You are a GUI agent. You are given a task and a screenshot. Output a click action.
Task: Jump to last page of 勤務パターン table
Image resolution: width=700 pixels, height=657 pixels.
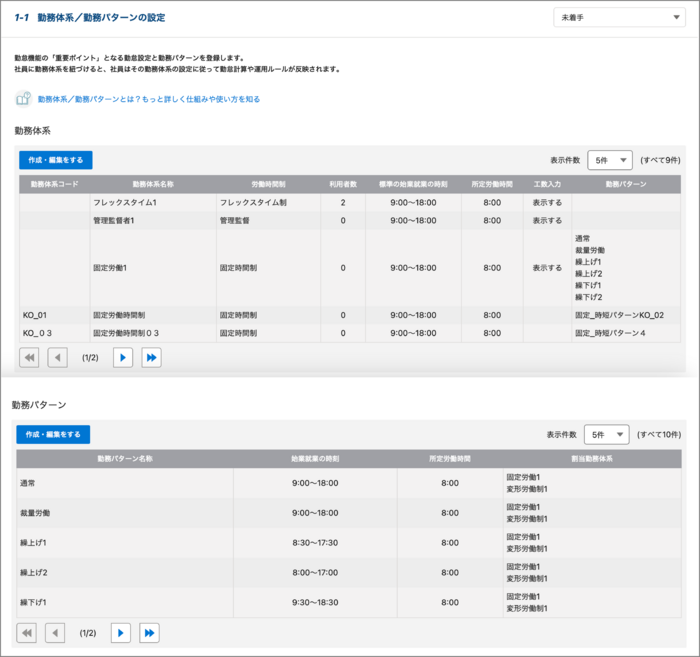point(149,632)
